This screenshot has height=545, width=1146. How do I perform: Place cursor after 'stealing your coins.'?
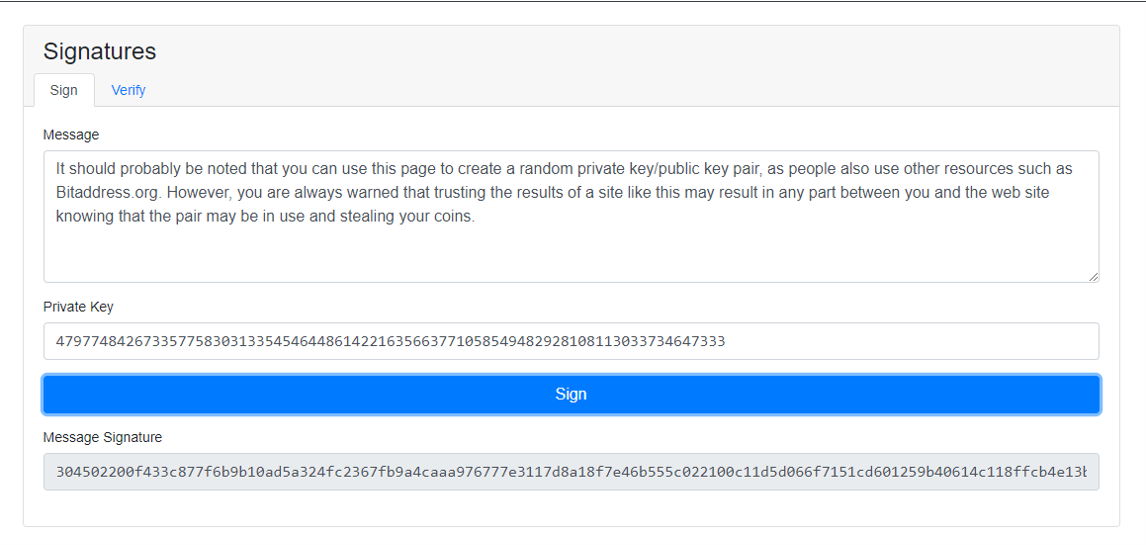coord(476,217)
